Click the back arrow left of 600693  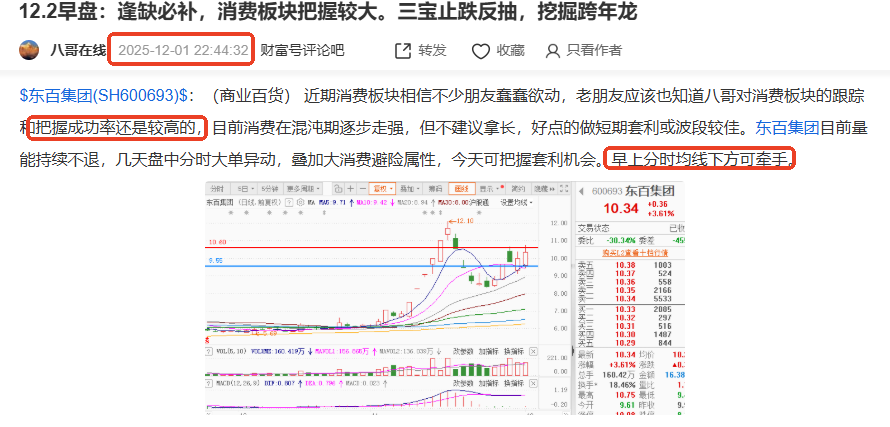[581, 191]
